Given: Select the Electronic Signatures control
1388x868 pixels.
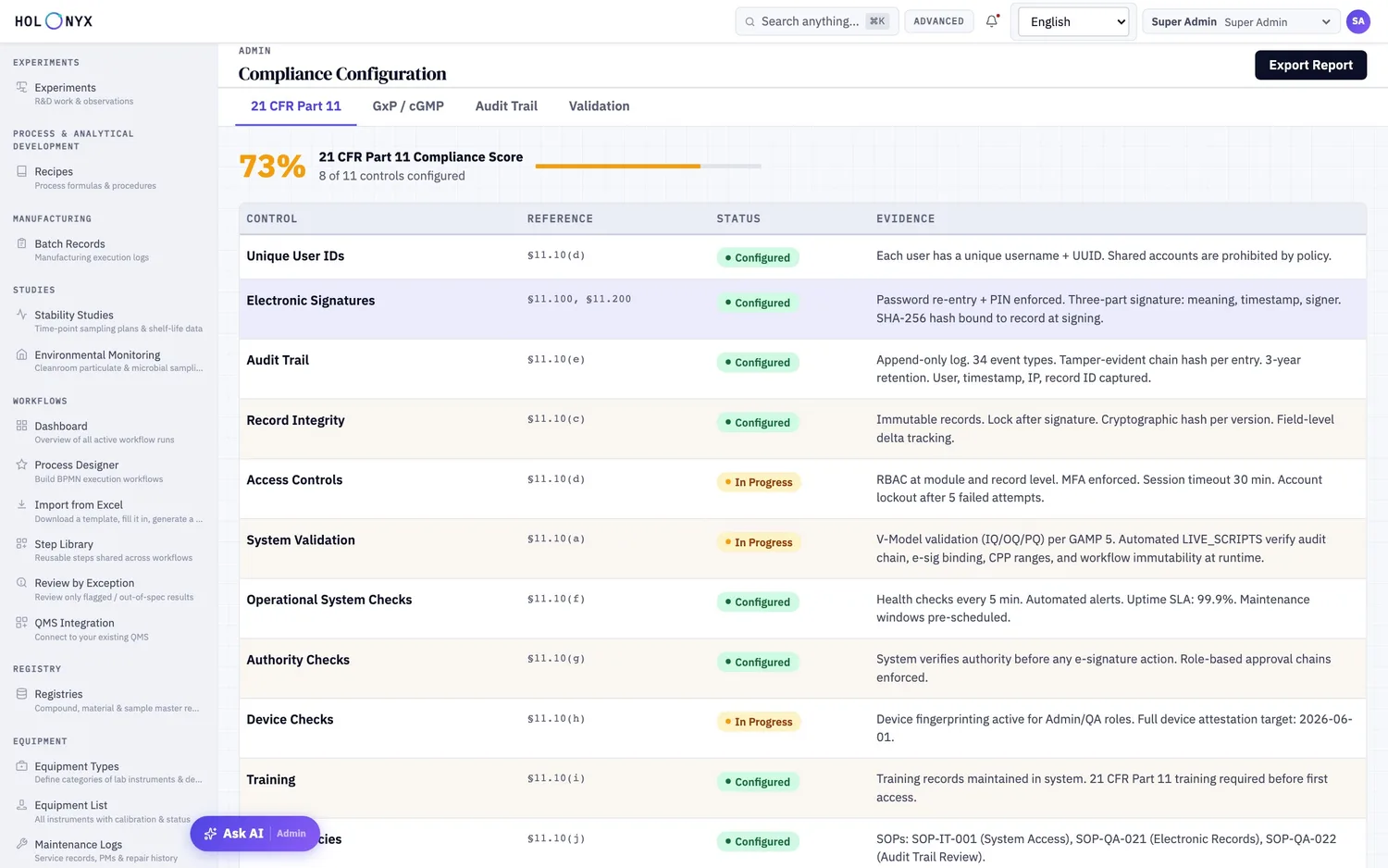Looking at the screenshot, I should 310,301.
